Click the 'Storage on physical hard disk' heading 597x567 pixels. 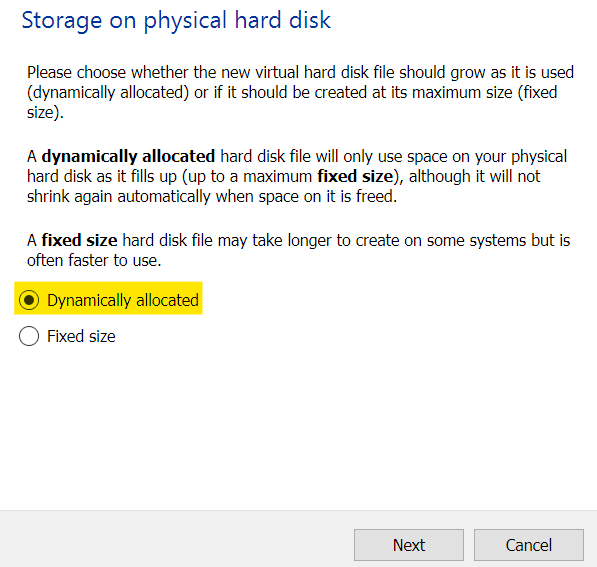pos(176,21)
